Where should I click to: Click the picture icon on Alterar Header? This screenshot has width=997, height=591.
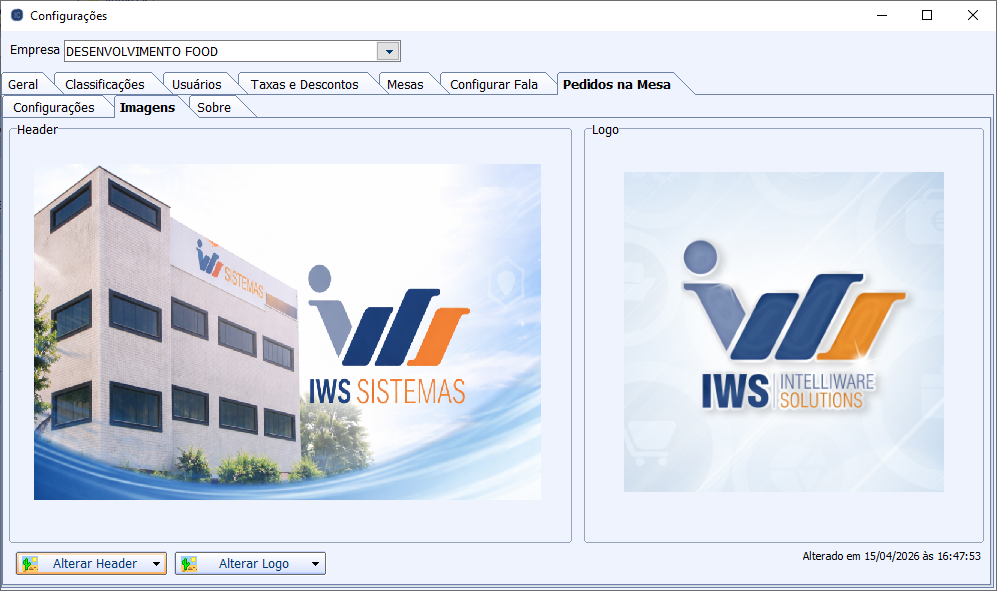(x=30, y=564)
